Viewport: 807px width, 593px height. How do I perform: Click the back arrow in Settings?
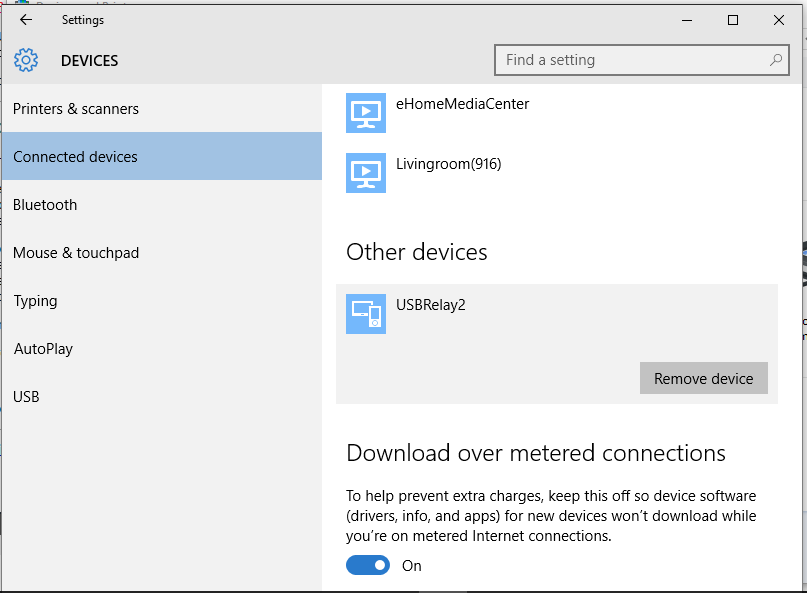[26, 20]
